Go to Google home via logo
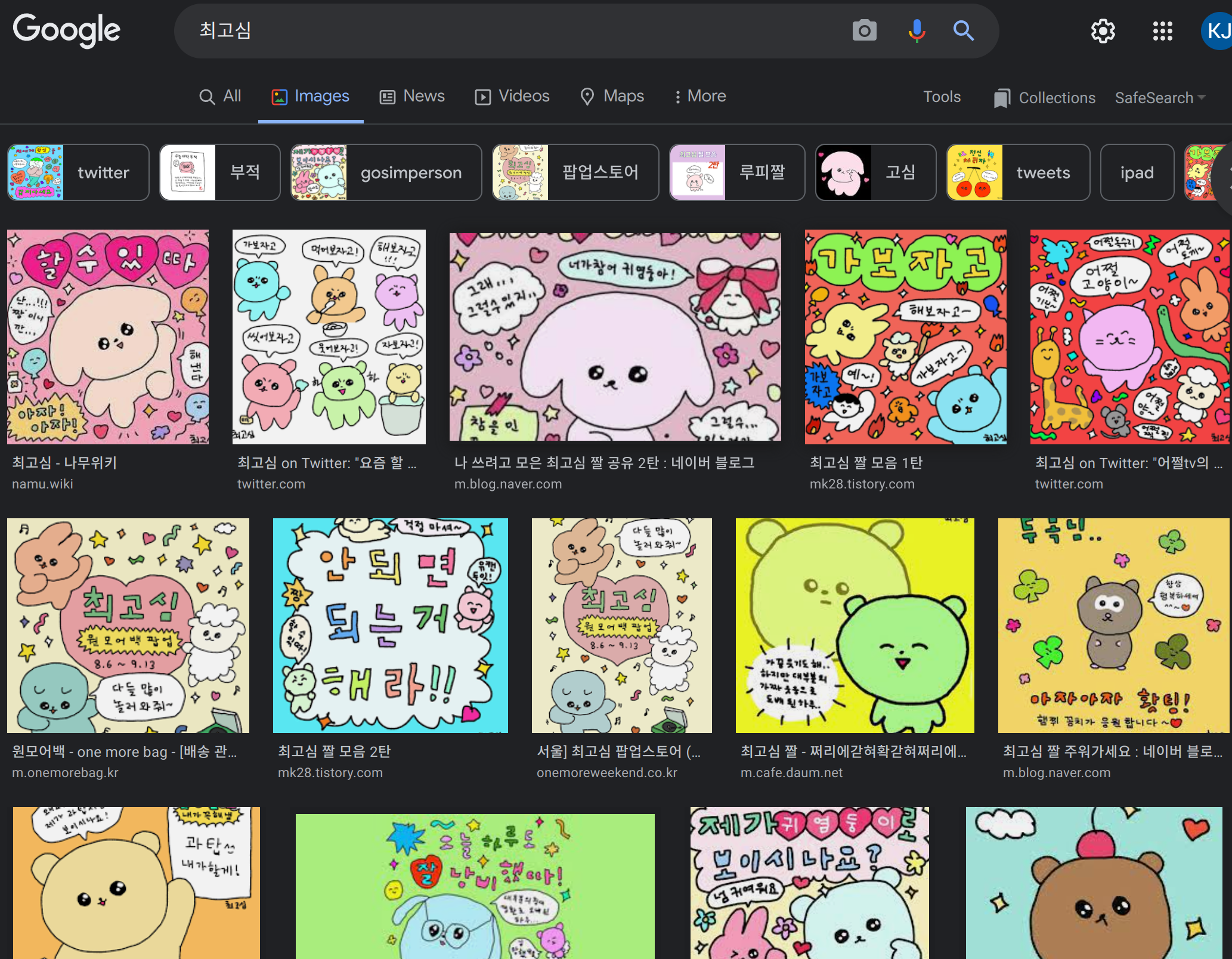Image resolution: width=1232 pixels, height=959 pixels. click(67, 30)
